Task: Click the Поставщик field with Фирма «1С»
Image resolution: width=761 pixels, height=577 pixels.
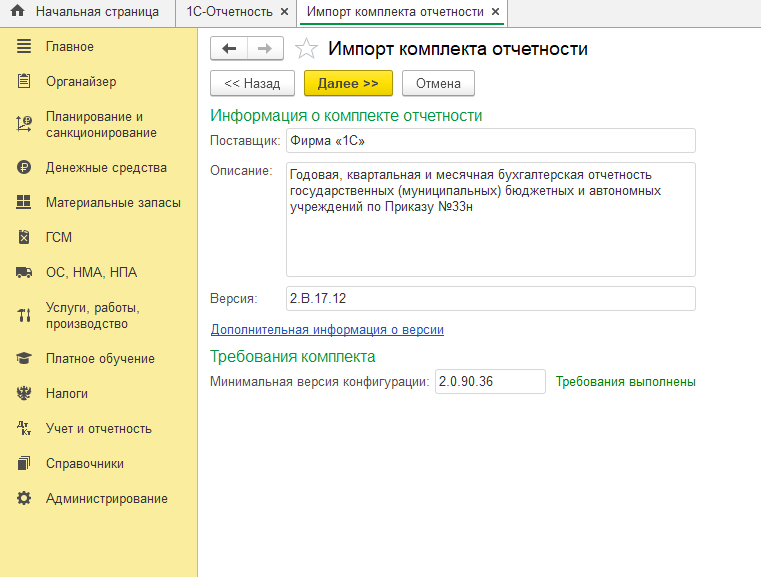Action: click(x=491, y=141)
